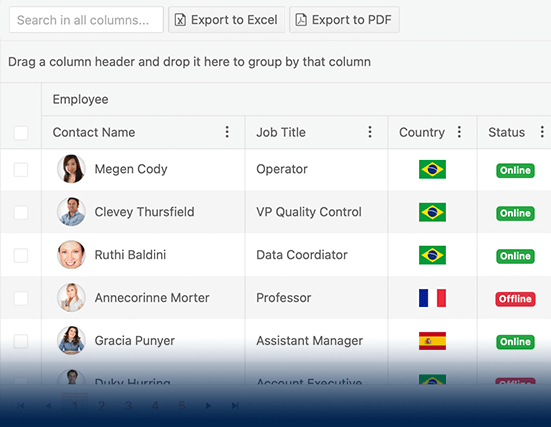Select the Clevey Thursfield row checkbox
This screenshot has height=427, width=551.
[21, 213]
